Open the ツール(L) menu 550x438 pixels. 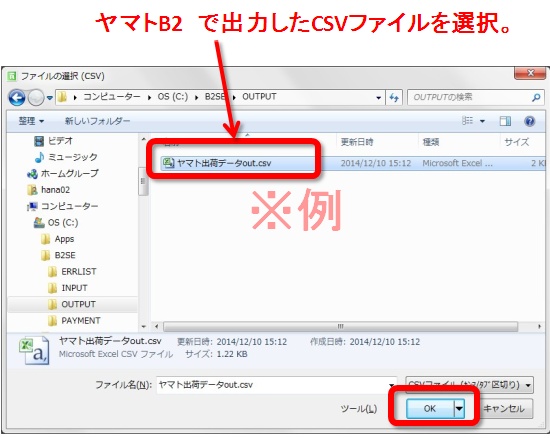(358, 409)
